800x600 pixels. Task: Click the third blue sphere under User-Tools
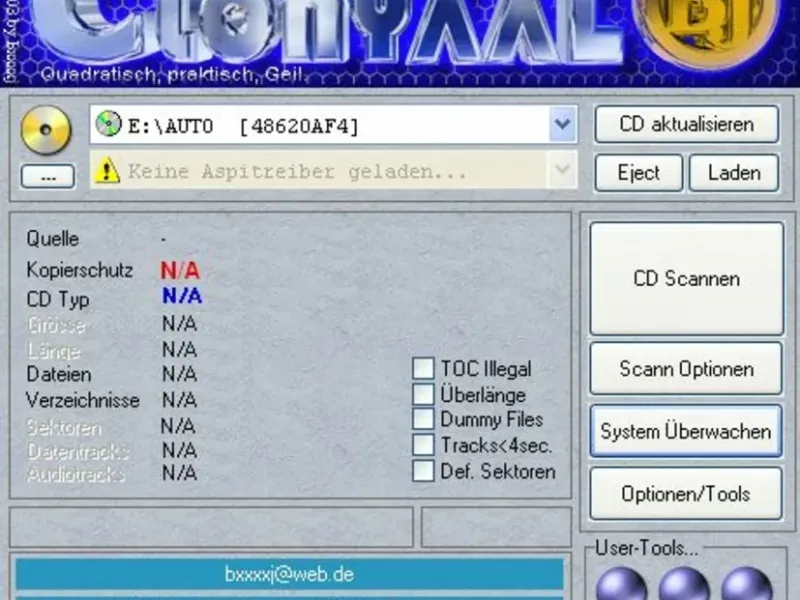point(746,583)
